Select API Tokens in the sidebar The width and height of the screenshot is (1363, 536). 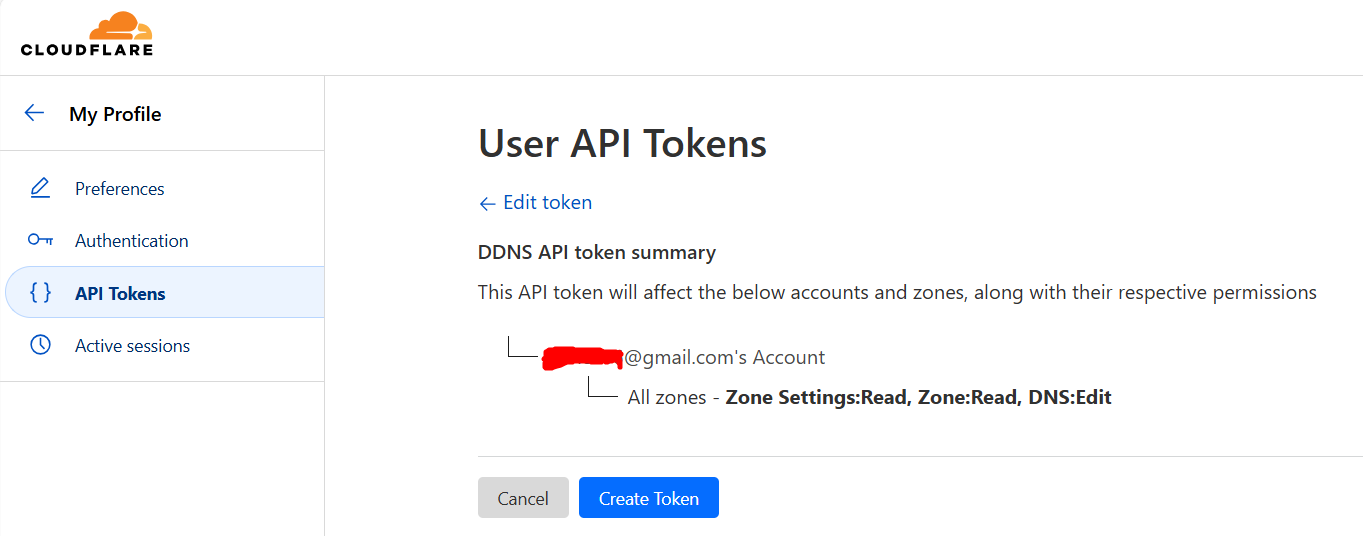[x=165, y=292]
